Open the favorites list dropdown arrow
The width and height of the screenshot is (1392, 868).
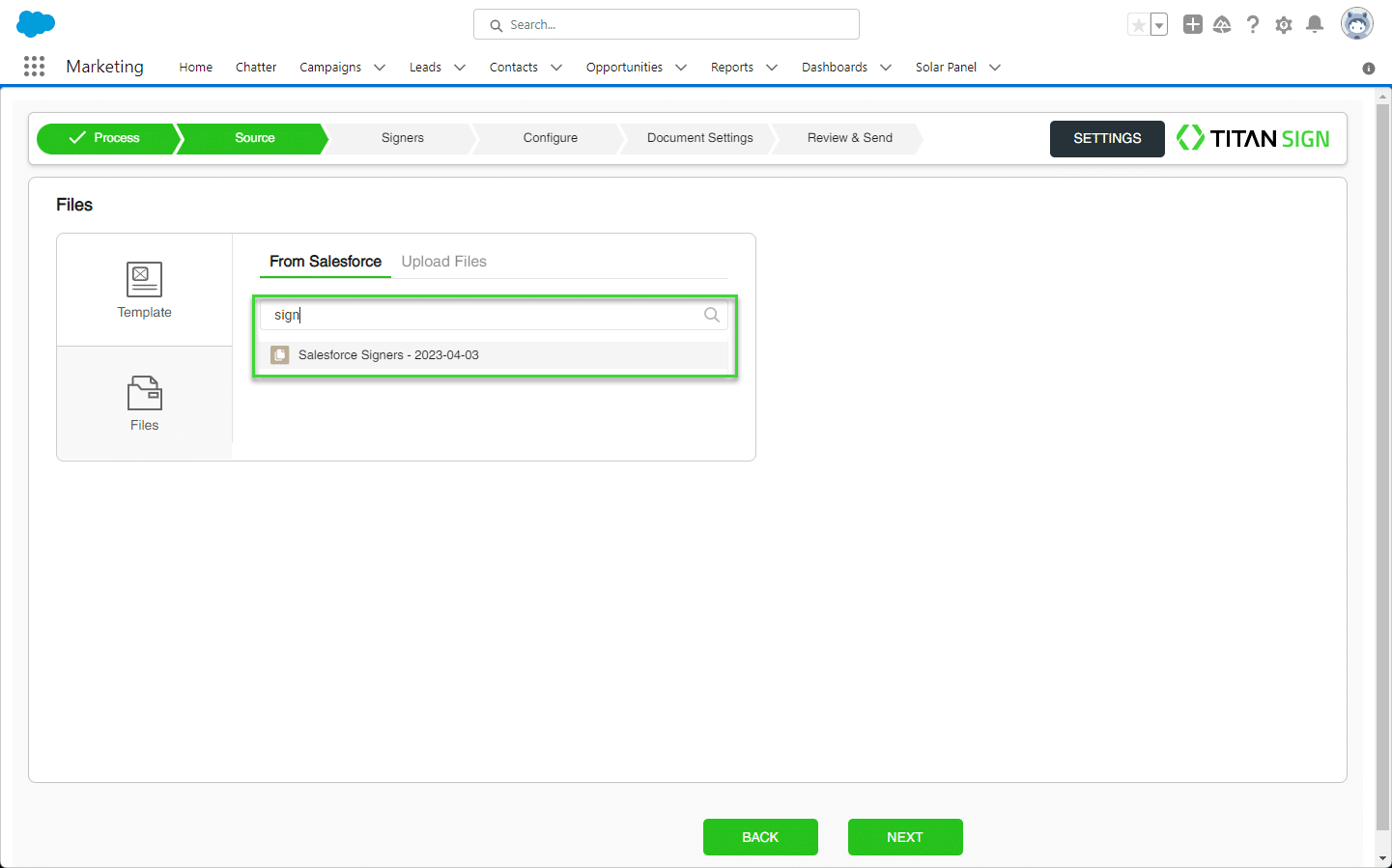(x=1159, y=25)
